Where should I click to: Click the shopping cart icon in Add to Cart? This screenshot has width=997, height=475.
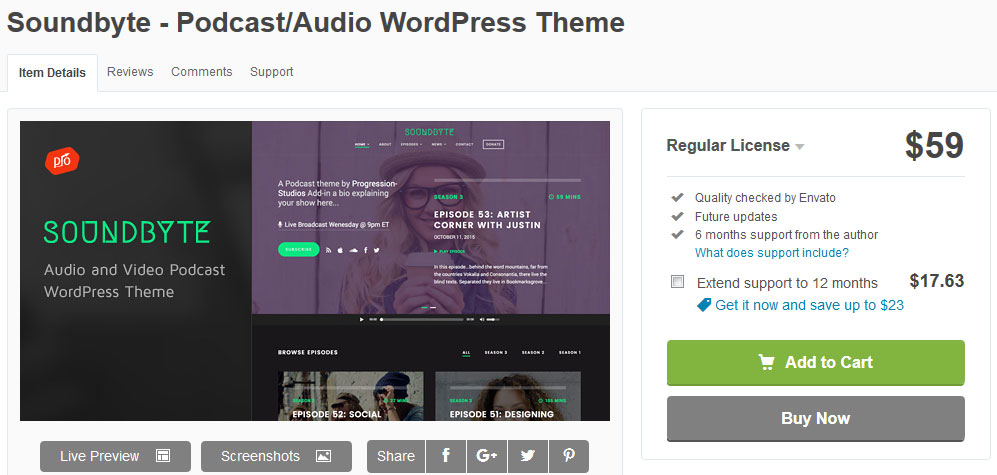766,362
